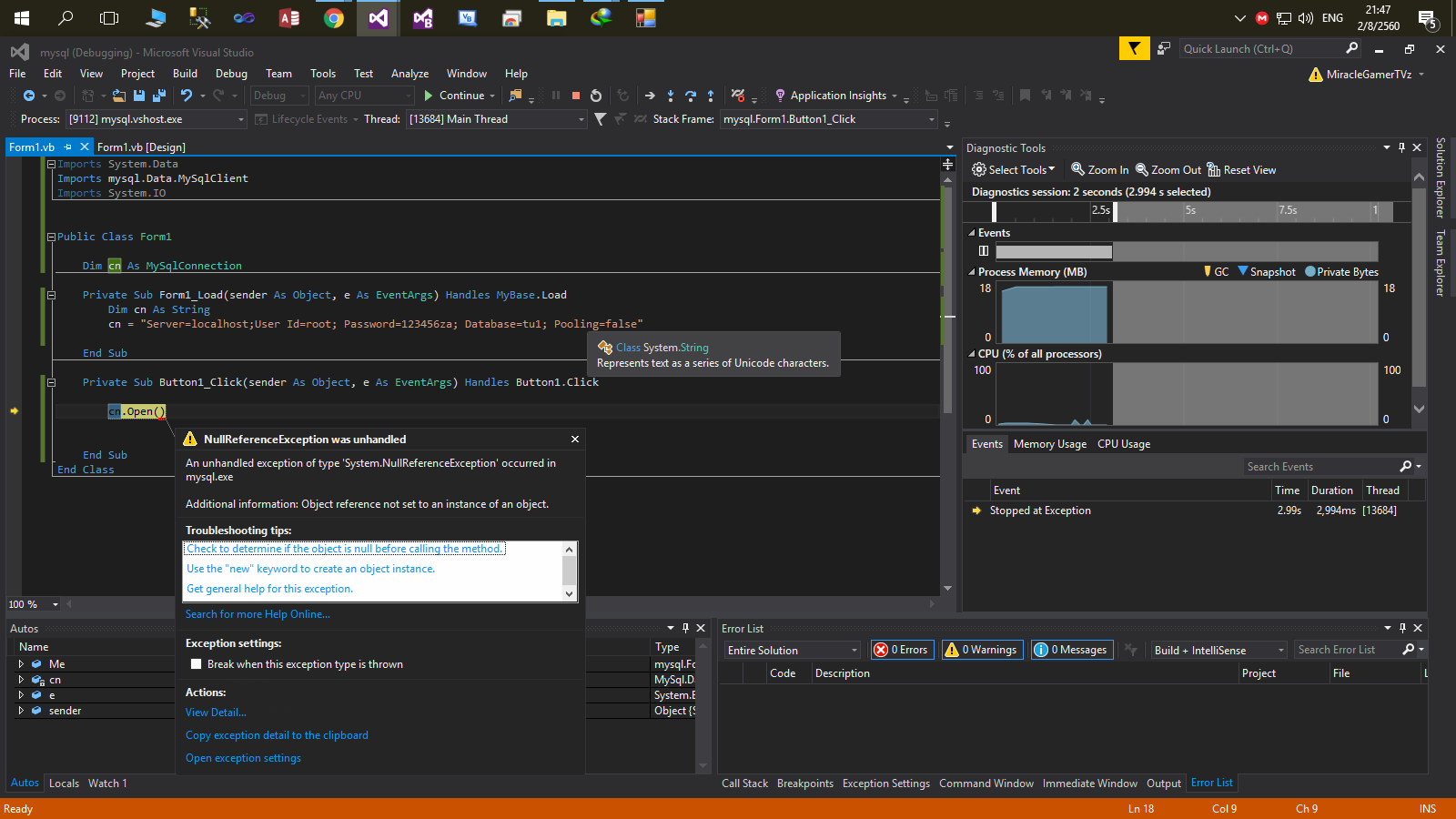Viewport: 1456px width, 819px height.
Task: Click the timeline selection handle near 2.5s
Action: click(1116, 211)
